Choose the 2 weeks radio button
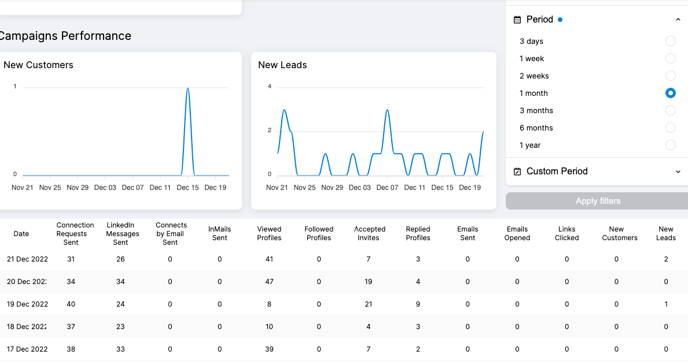Viewport: 688px width, 362px height. pos(670,75)
